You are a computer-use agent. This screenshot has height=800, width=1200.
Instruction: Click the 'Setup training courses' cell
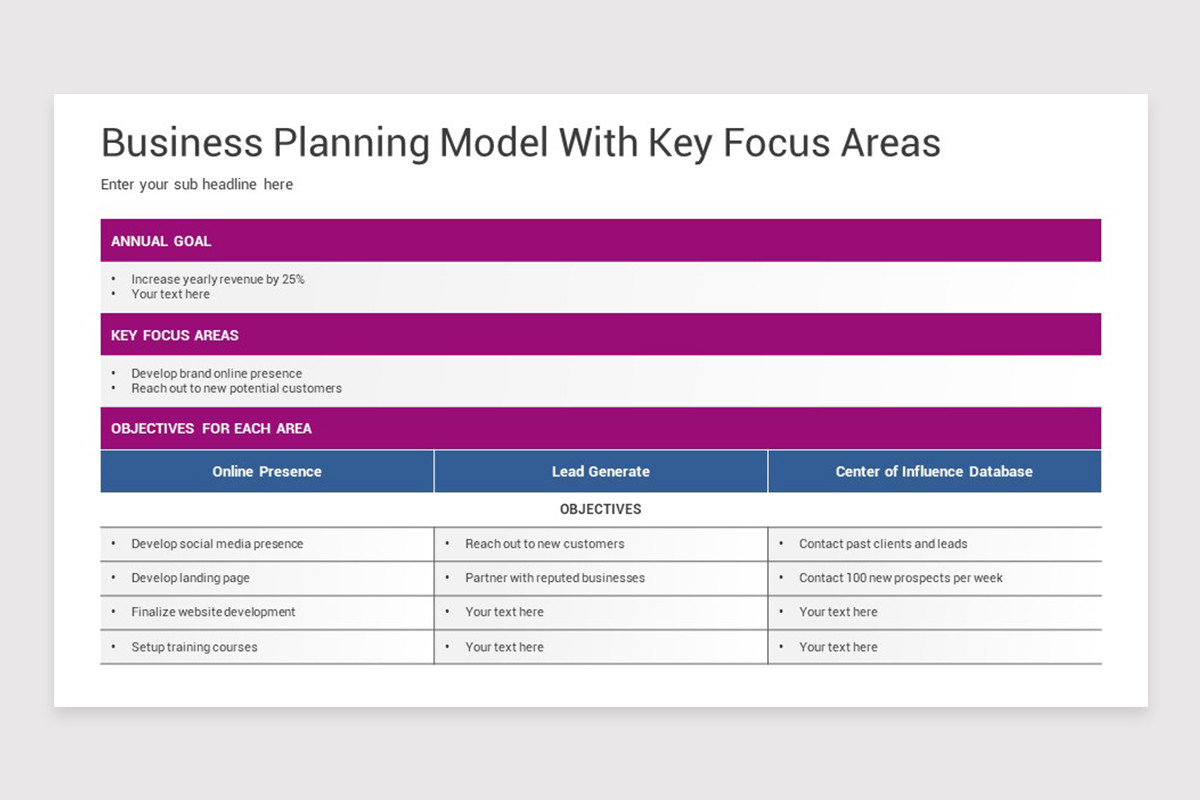point(267,647)
